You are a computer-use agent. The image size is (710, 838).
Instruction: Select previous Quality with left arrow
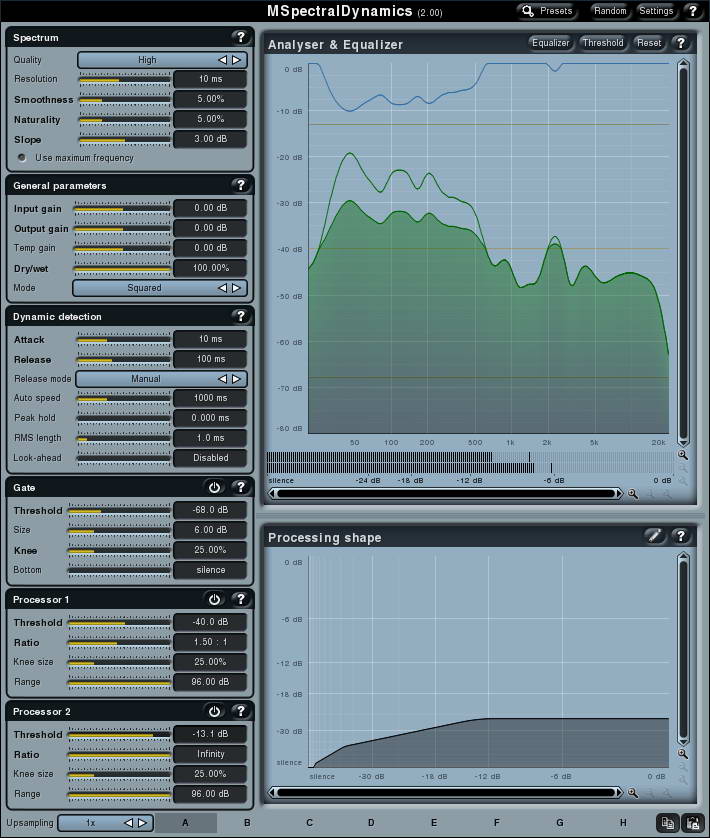(x=222, y=60)
